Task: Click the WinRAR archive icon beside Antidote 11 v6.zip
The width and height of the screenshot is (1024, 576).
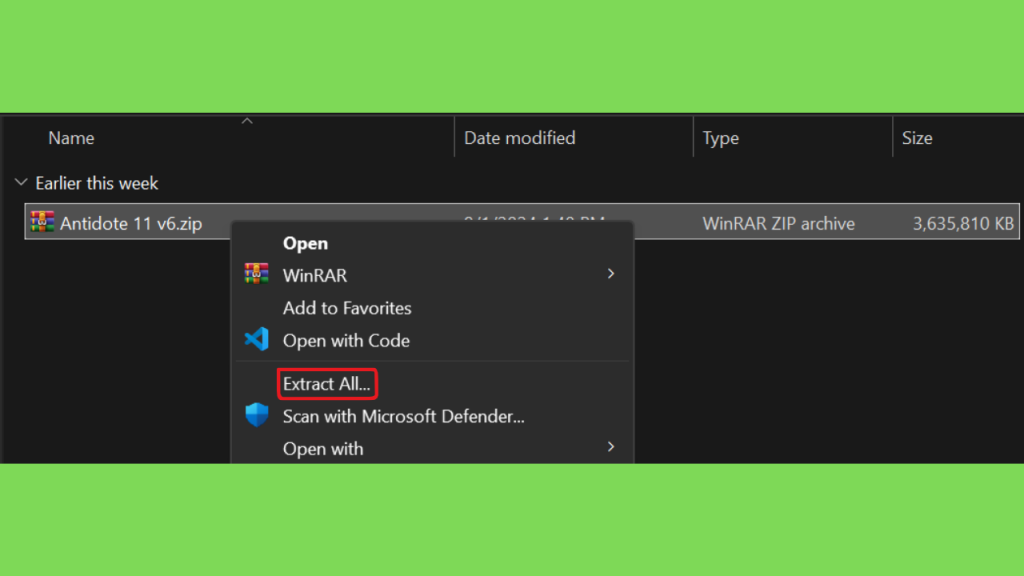Action: pos(42,222)
